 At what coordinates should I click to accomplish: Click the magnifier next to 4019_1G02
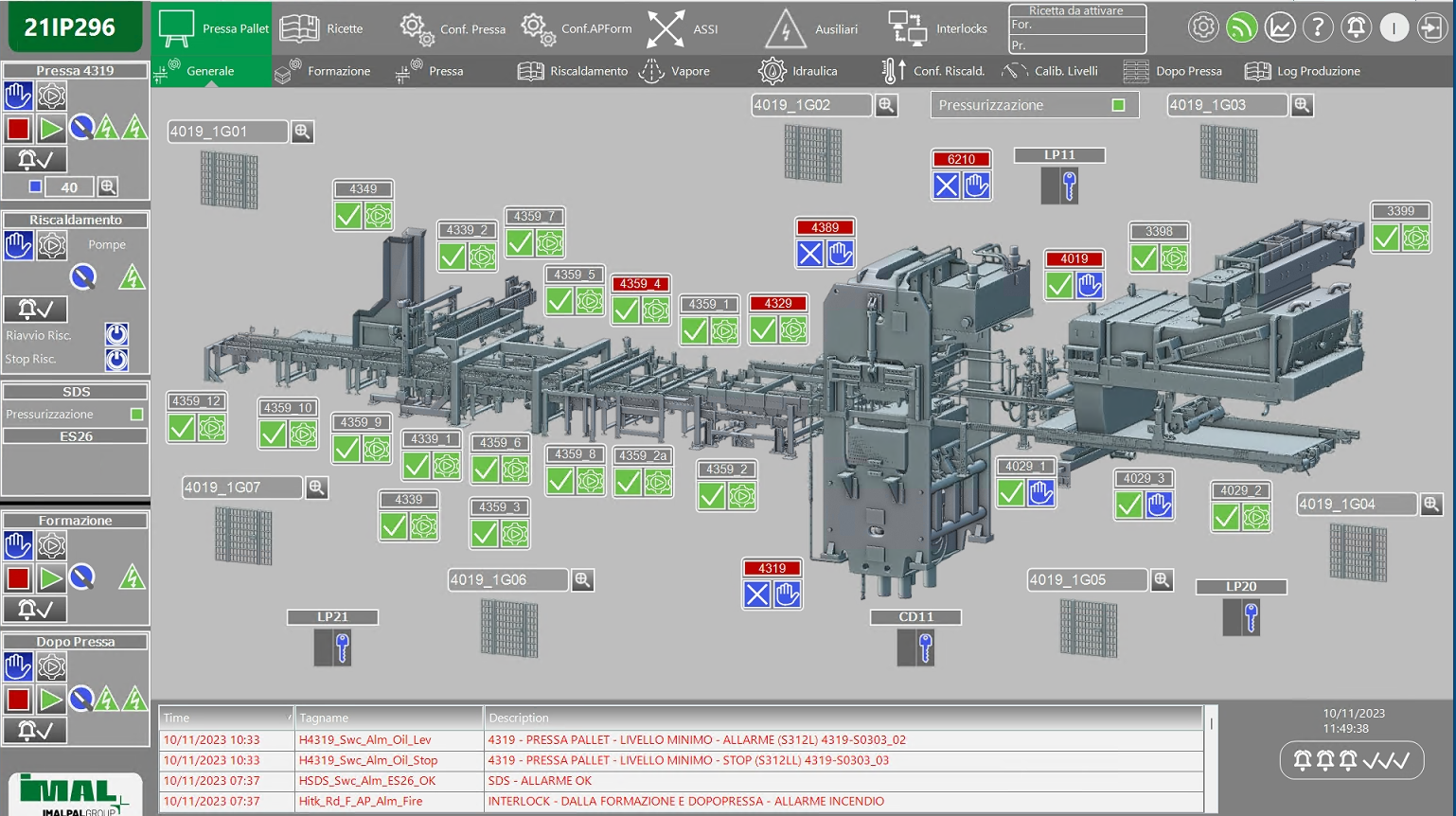point(886,105)
